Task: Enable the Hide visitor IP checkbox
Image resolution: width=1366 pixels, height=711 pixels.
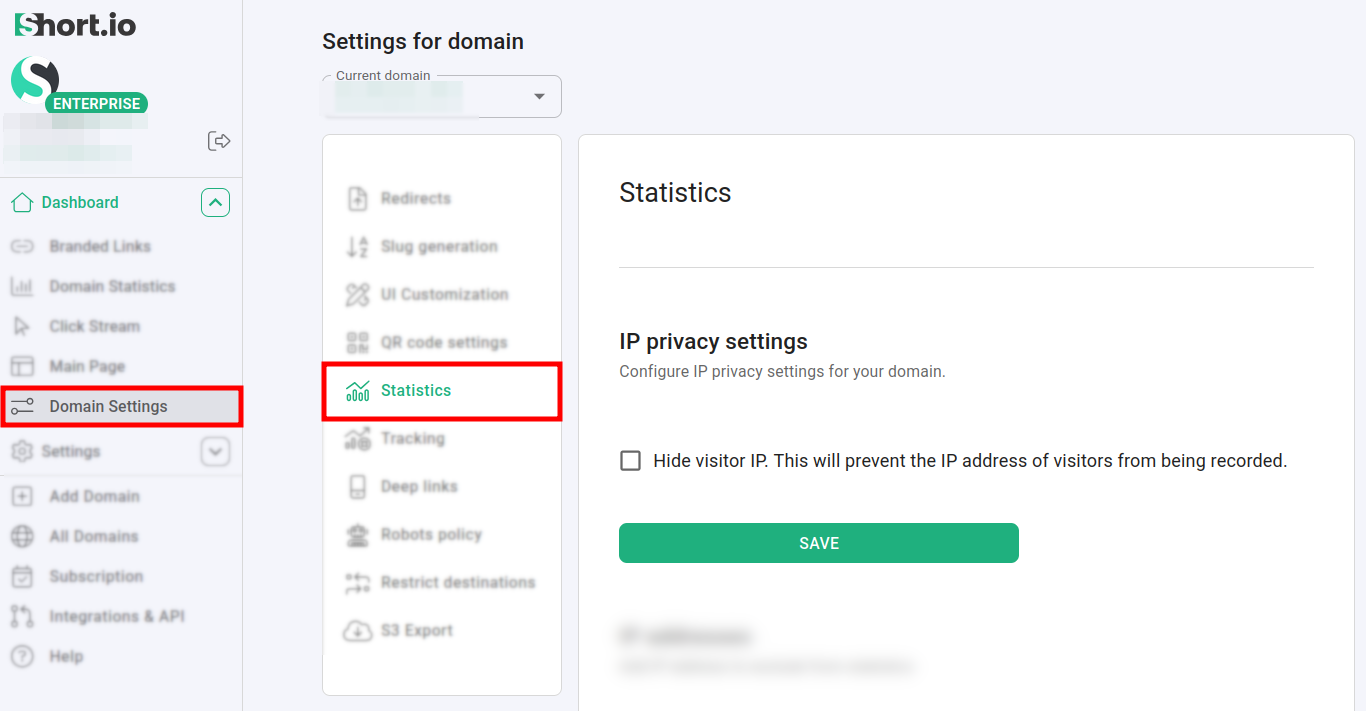Action: click(631, 461)
